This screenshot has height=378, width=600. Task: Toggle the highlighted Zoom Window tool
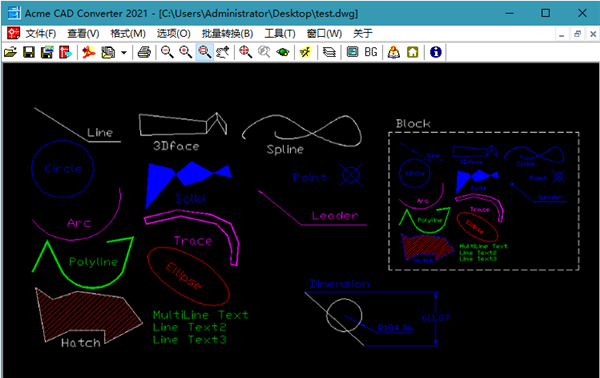pyautogui.click(x=204, y=52)
